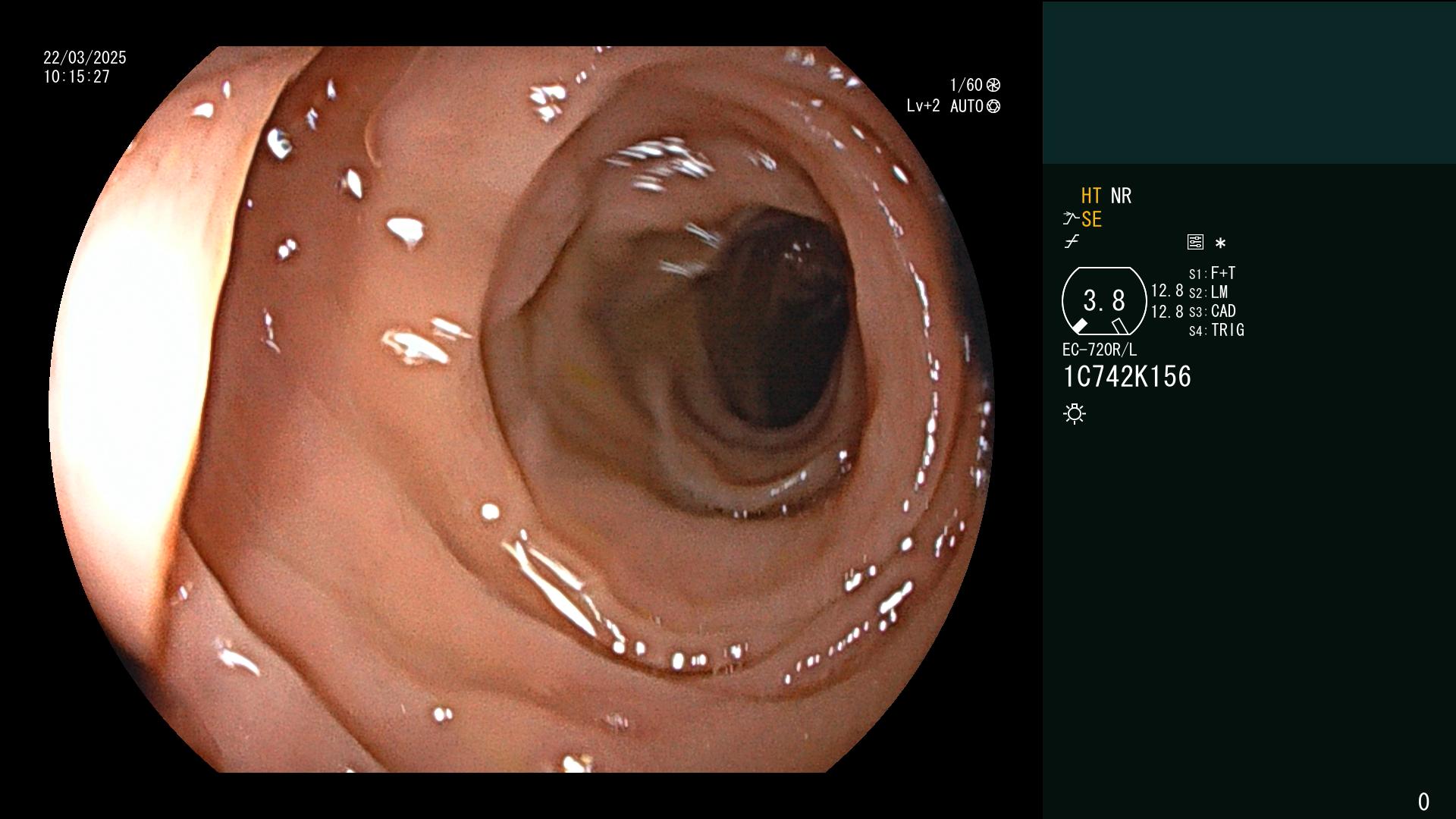Click the upper 12.8 diameter value

(1167, 290)
